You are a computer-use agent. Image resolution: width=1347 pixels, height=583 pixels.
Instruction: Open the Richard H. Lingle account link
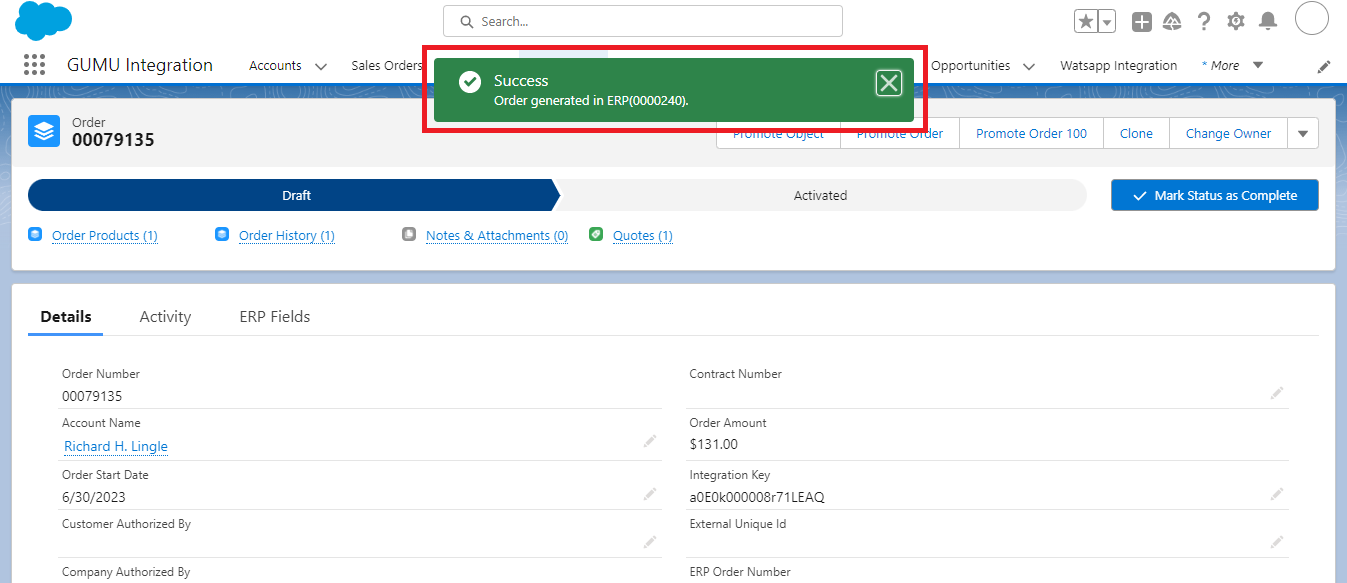coord(116,446)
